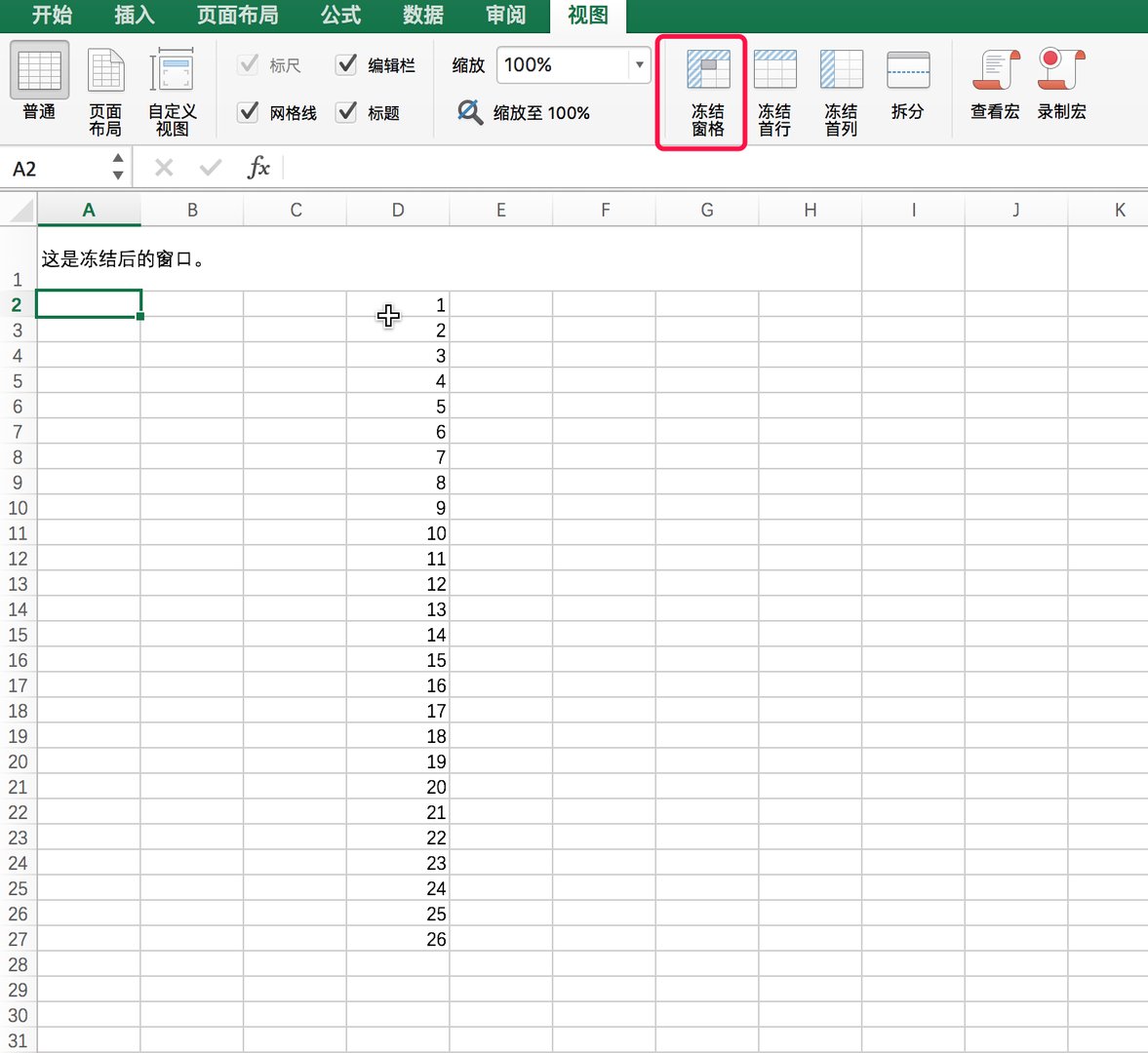Image resolution: width=1148 pixels, height=1053 pixels.
Task: Toggle the 标题 (Headings) checkbox
Action: tap(346, 112)
